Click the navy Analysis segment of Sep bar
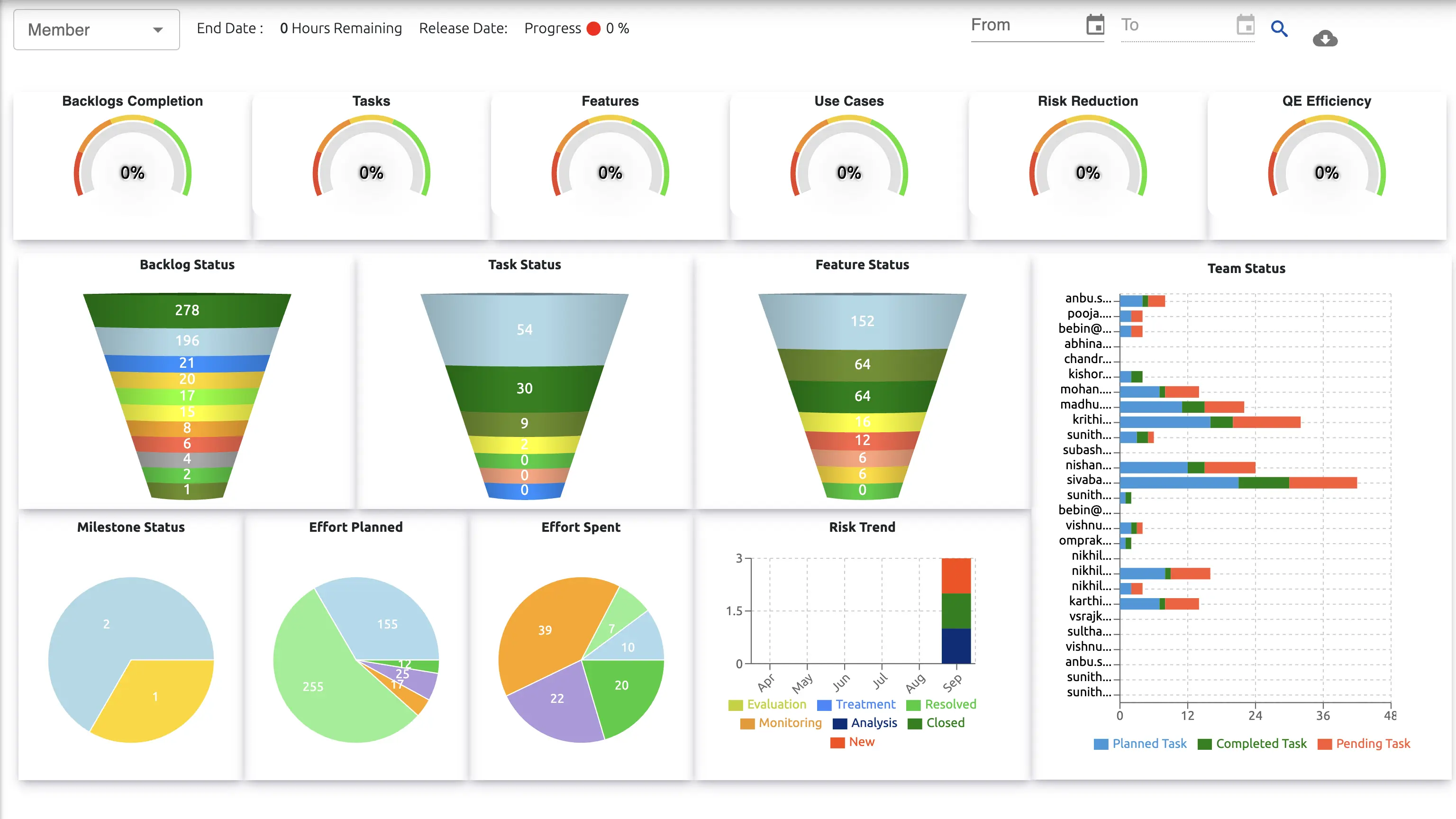The width and height of the screenshot is (1456, 819). [x=956, y=646]
